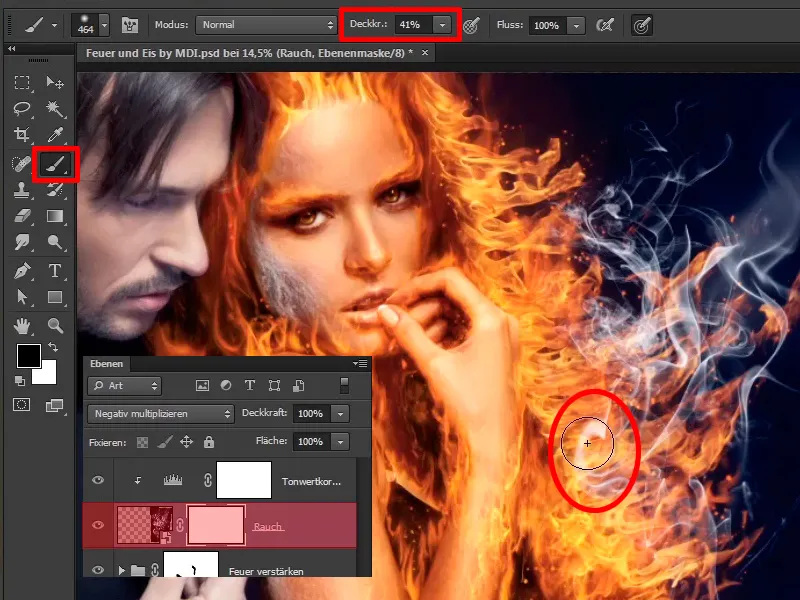This screenshot has height=600, width=800.
Task: Click the Deckkr. 41% value field
Action: 414,24
